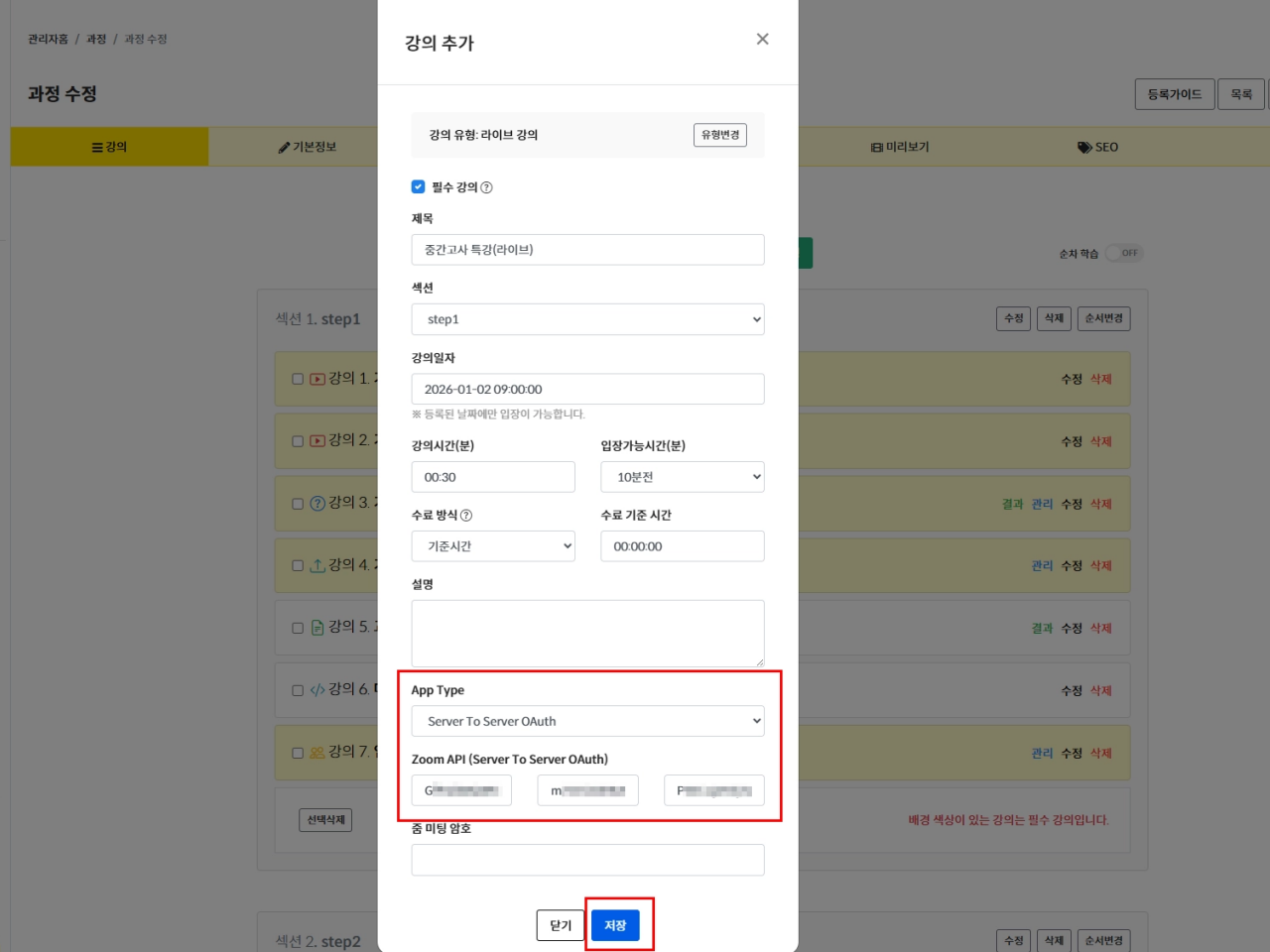
Task: Check the checkbox for 강의 4
Action: (x=298, y=565)
